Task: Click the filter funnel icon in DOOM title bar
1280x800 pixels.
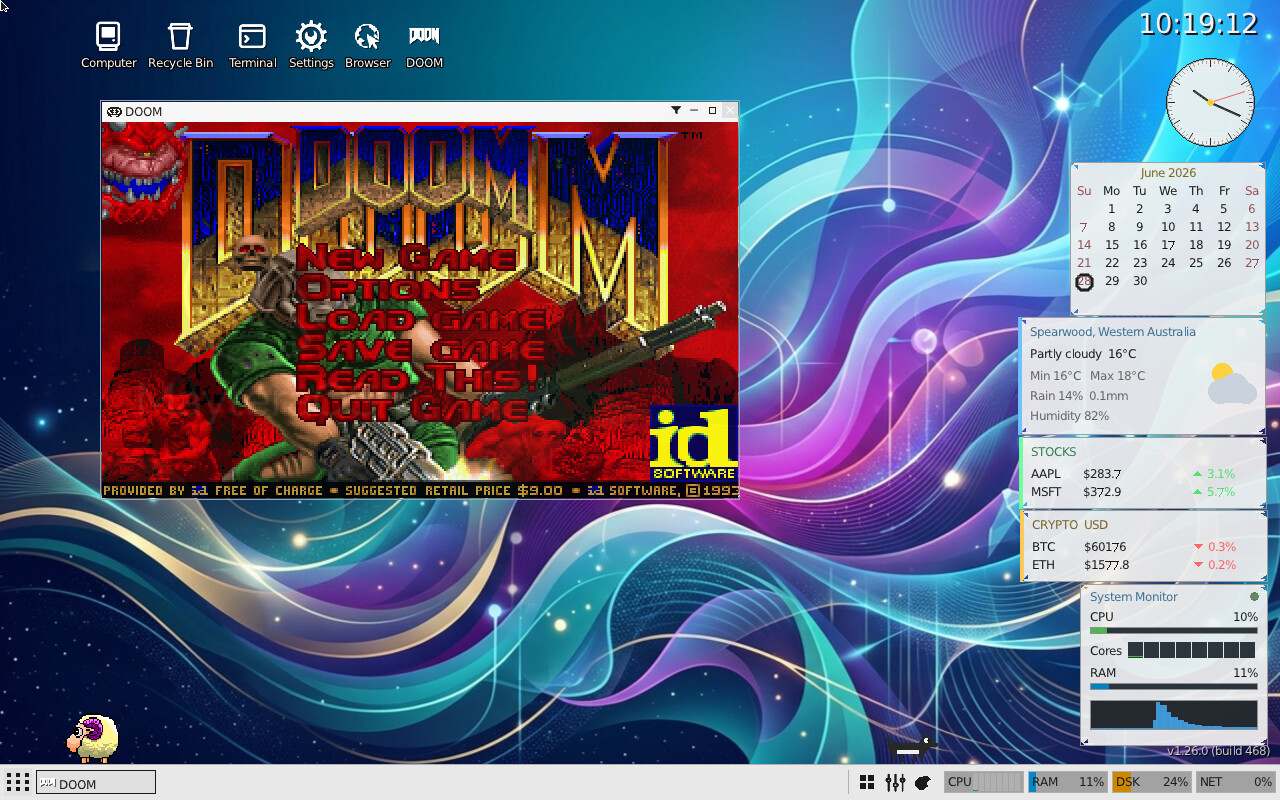Action: [x=676, y=110]
